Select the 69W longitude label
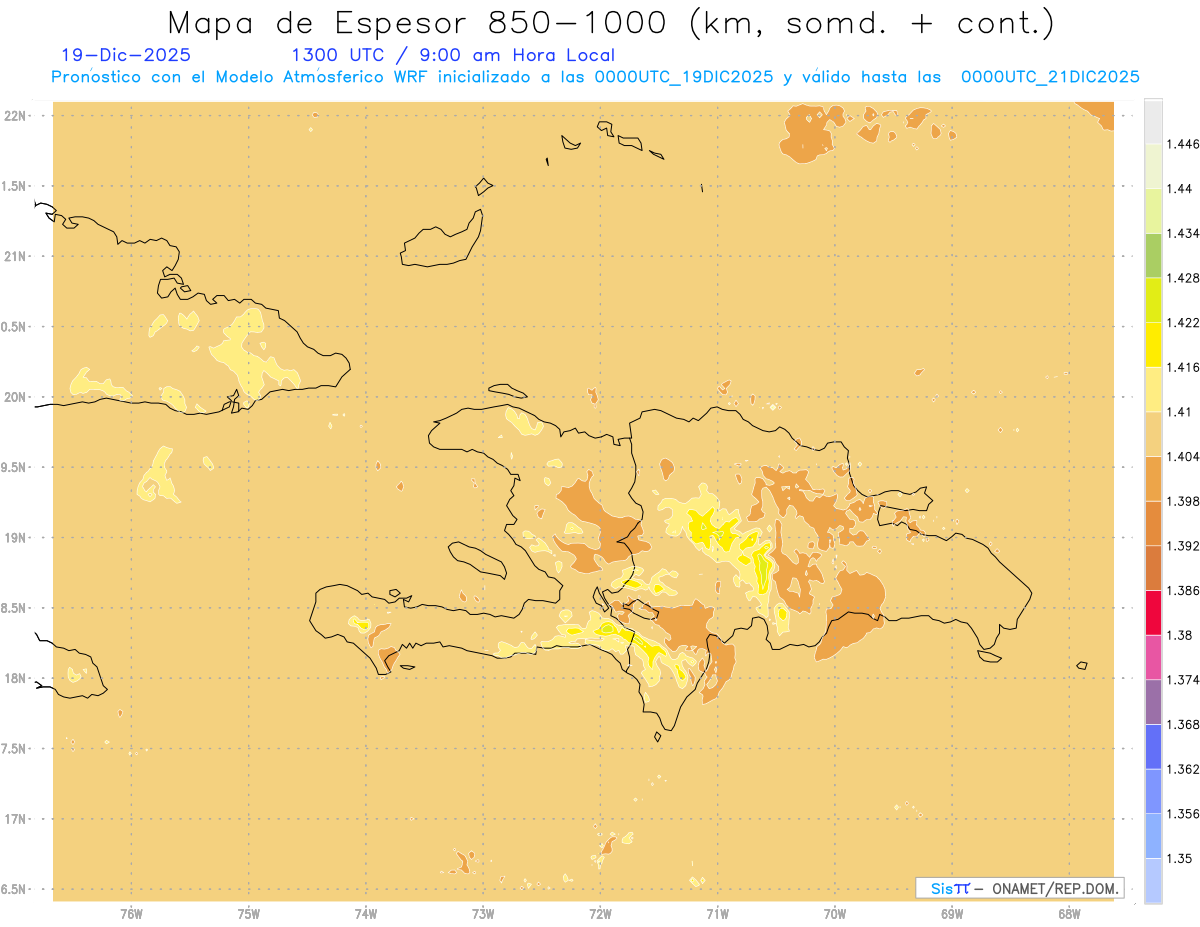 [x=952, y=914]
